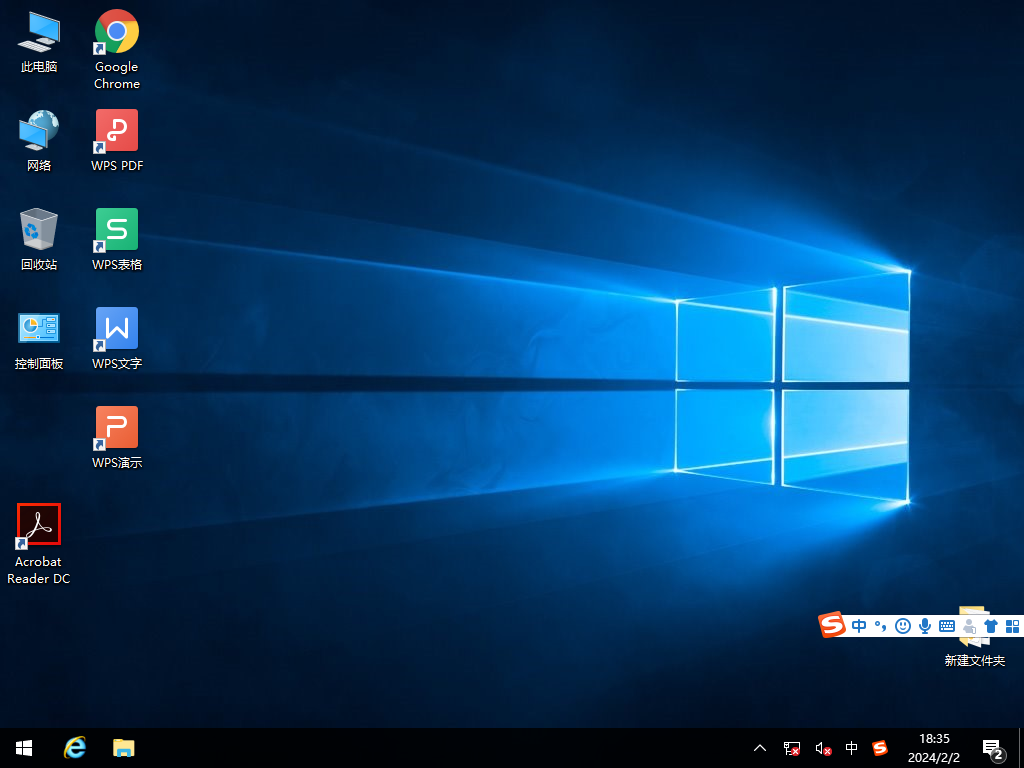Select the WPS PDF shortcut
This screenshot has height=768, width=1024.
117,140
